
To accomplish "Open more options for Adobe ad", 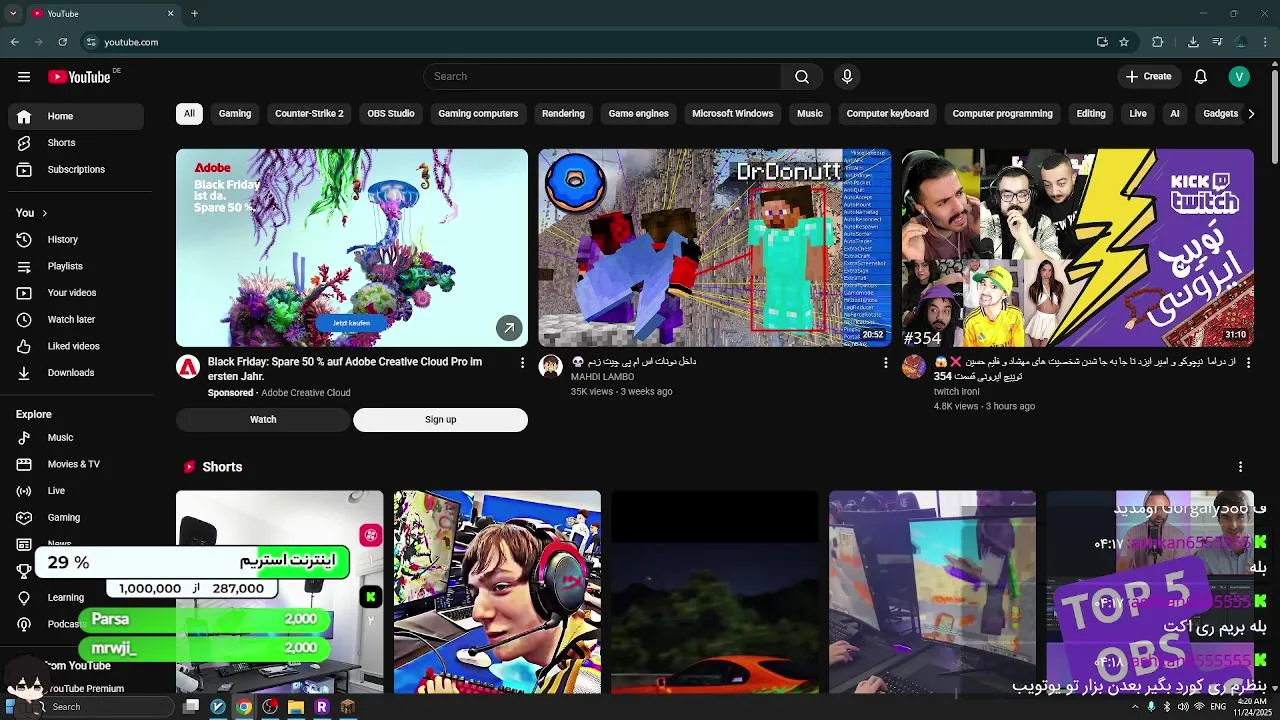I will click(x=522, y=363).
